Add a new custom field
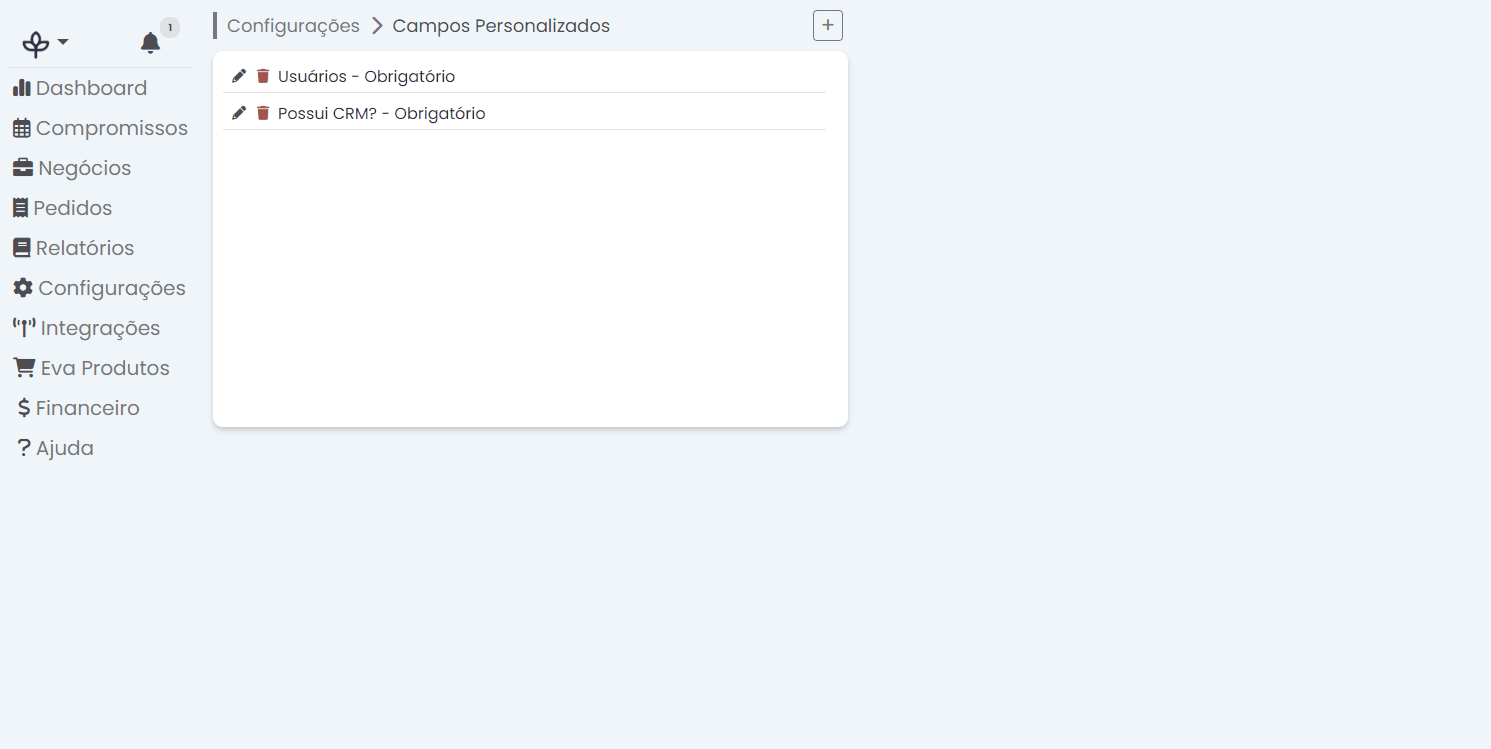The image size is (1491, 749). (x=827, y=25)
